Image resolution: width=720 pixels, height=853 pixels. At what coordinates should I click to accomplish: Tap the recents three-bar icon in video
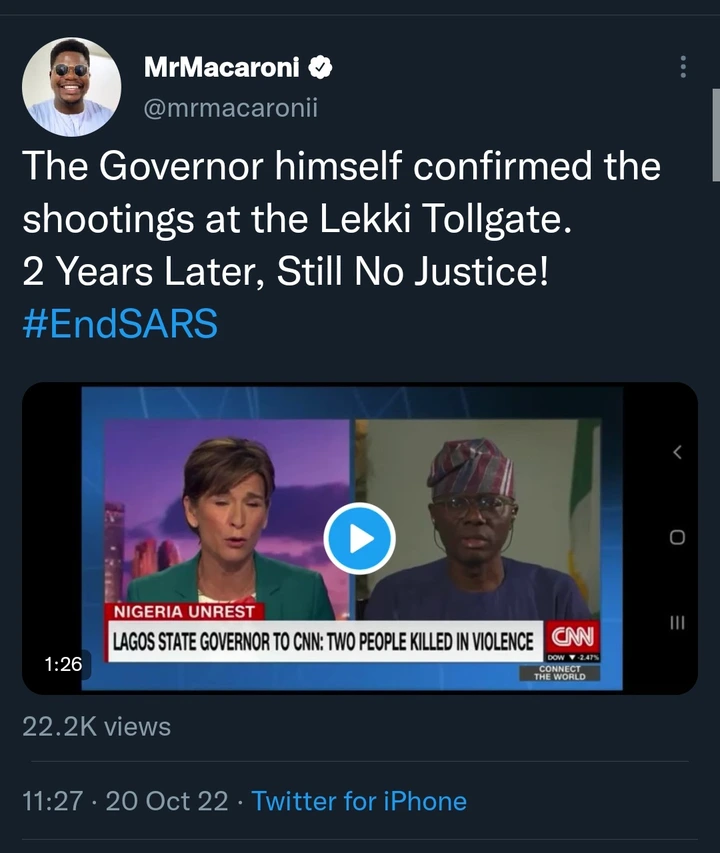click(x=677, y=623)
